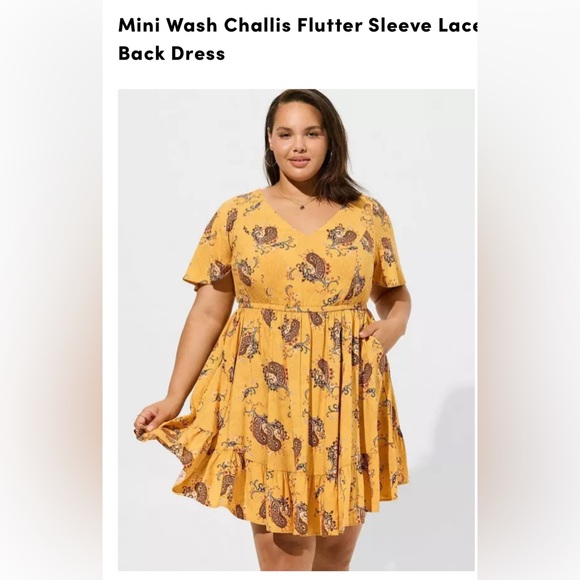Click the right flutter sleeve of the dress
Viewport: 580px width, 580px height.
click(x=386, y=246)
